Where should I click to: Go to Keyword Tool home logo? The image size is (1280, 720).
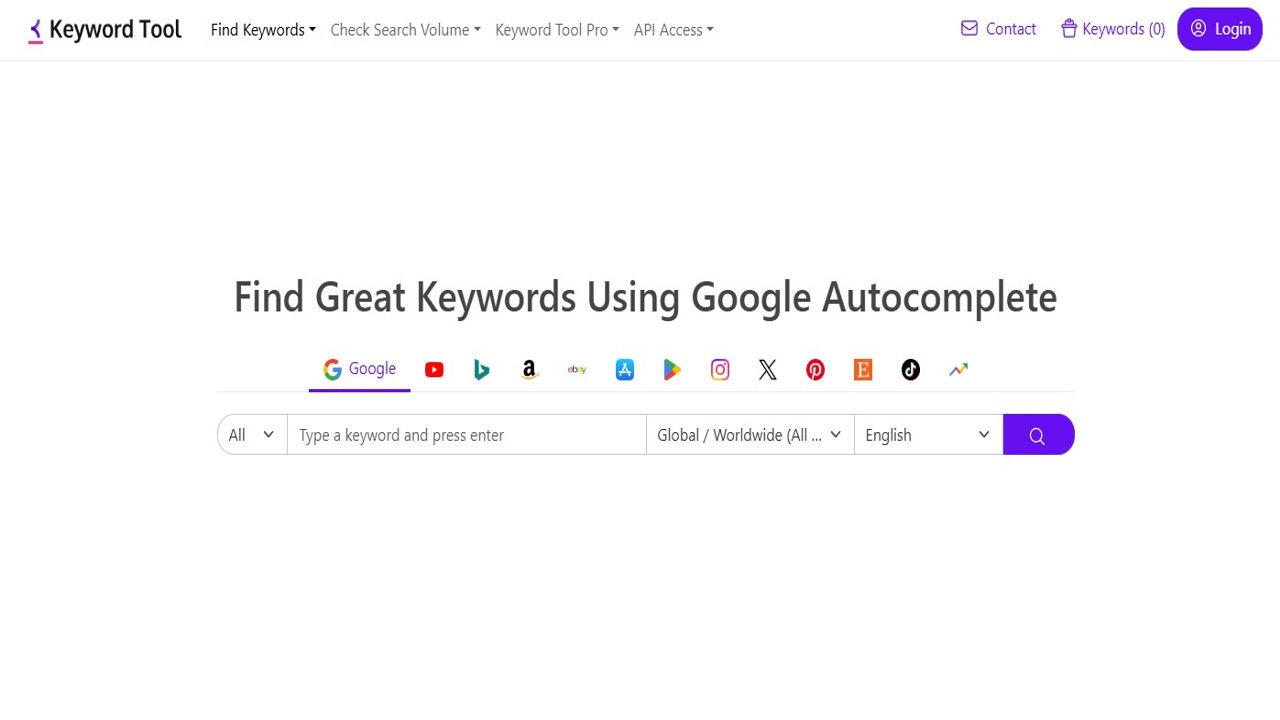[105, 30]
